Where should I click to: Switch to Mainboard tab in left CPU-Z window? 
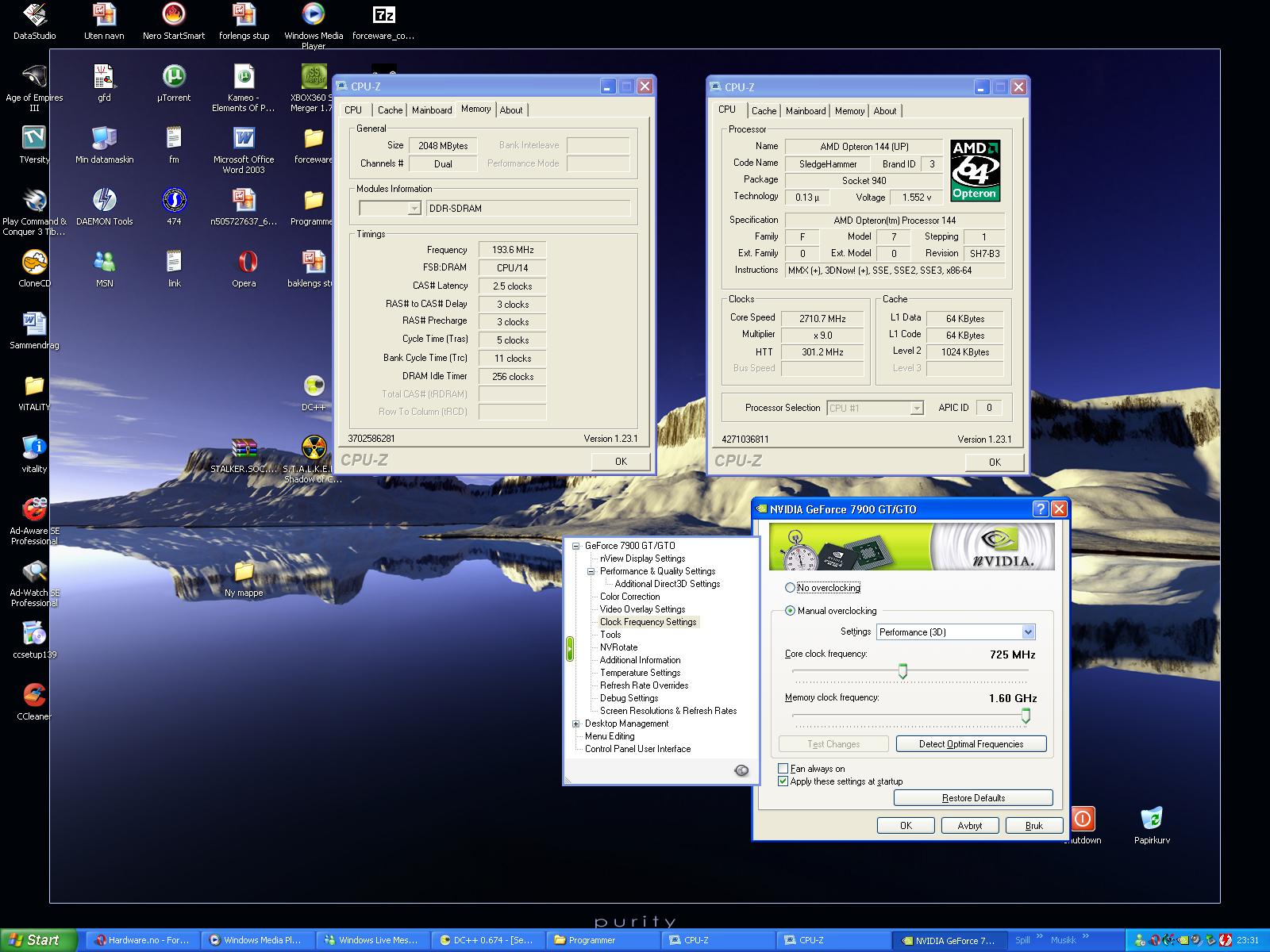[432, 110]
